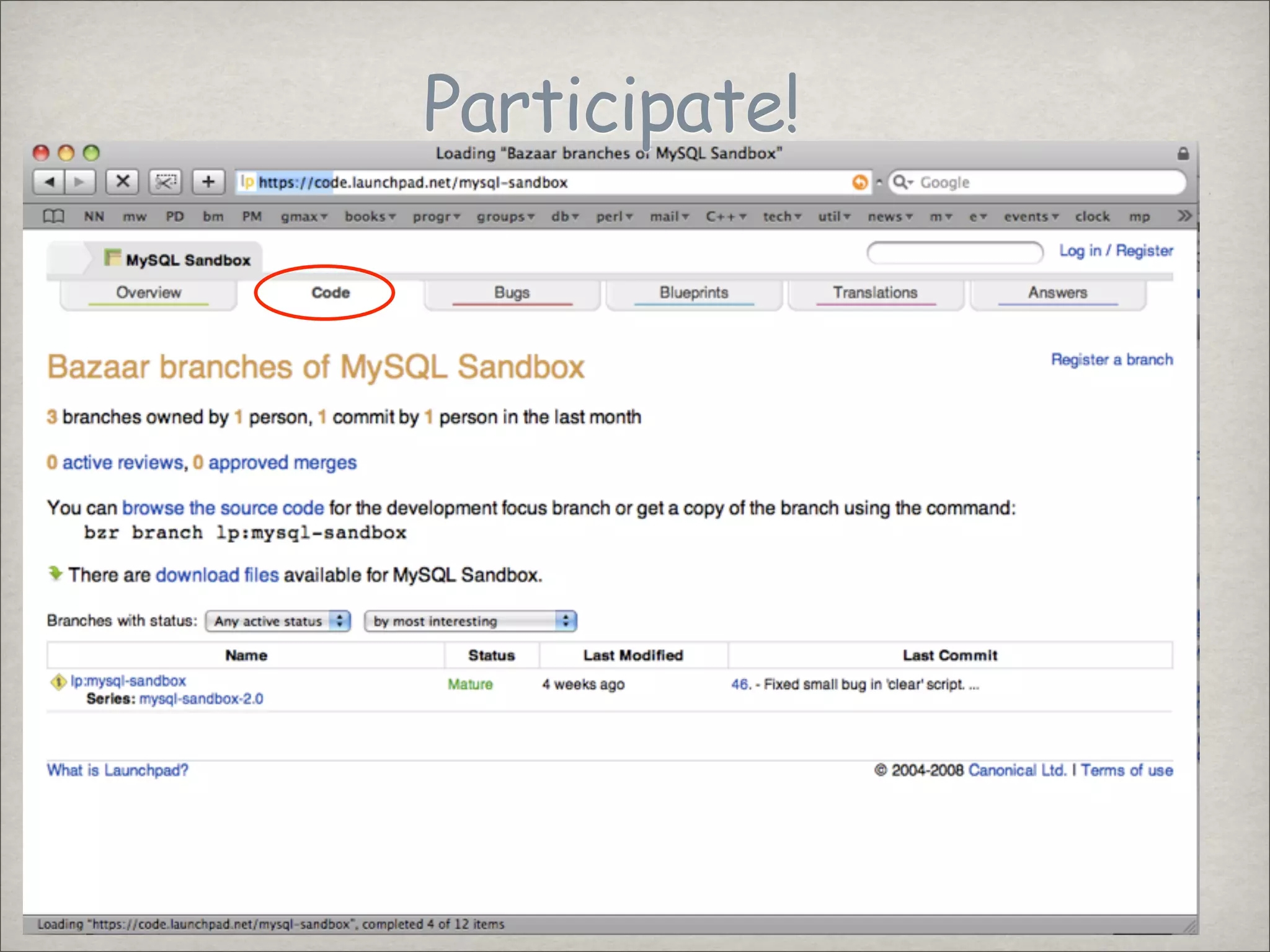Open the db bookmarks dropdown

565,216
